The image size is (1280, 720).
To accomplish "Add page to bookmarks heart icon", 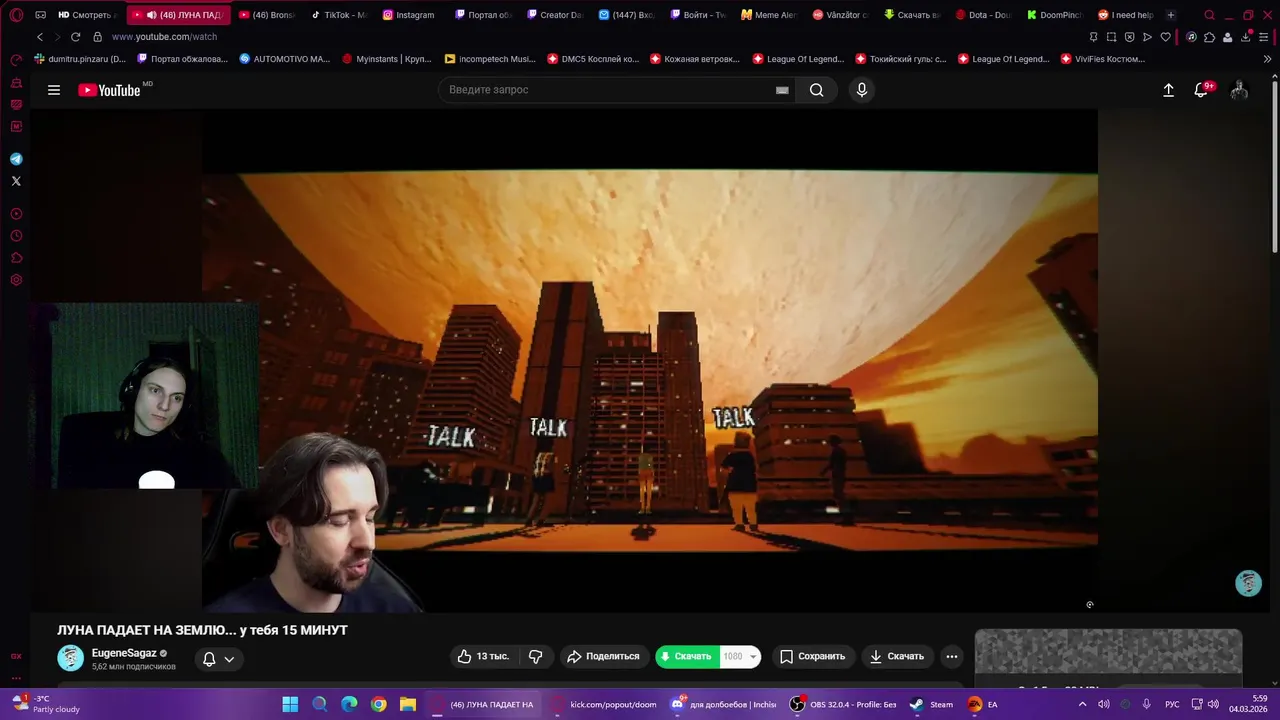I will (1165, 37).
